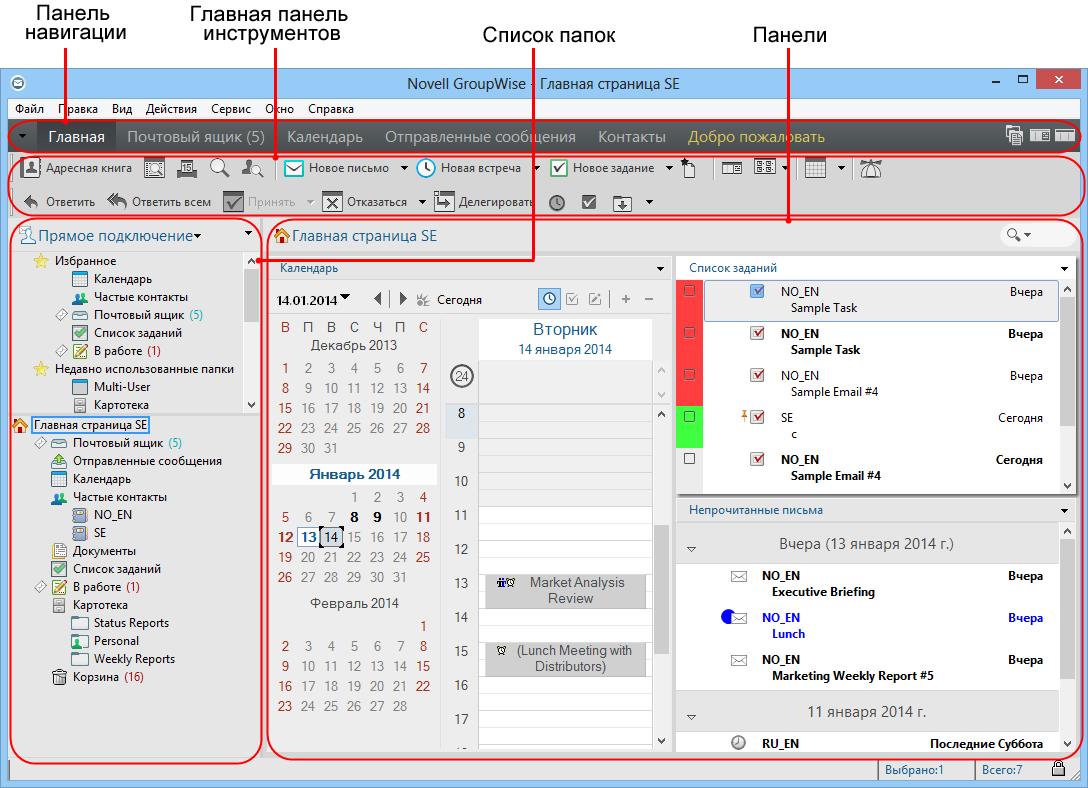Tick the white square beside bold Sample Email #4
The width and height of the screenshot is (1088, 788).
[x=689, y=459]
